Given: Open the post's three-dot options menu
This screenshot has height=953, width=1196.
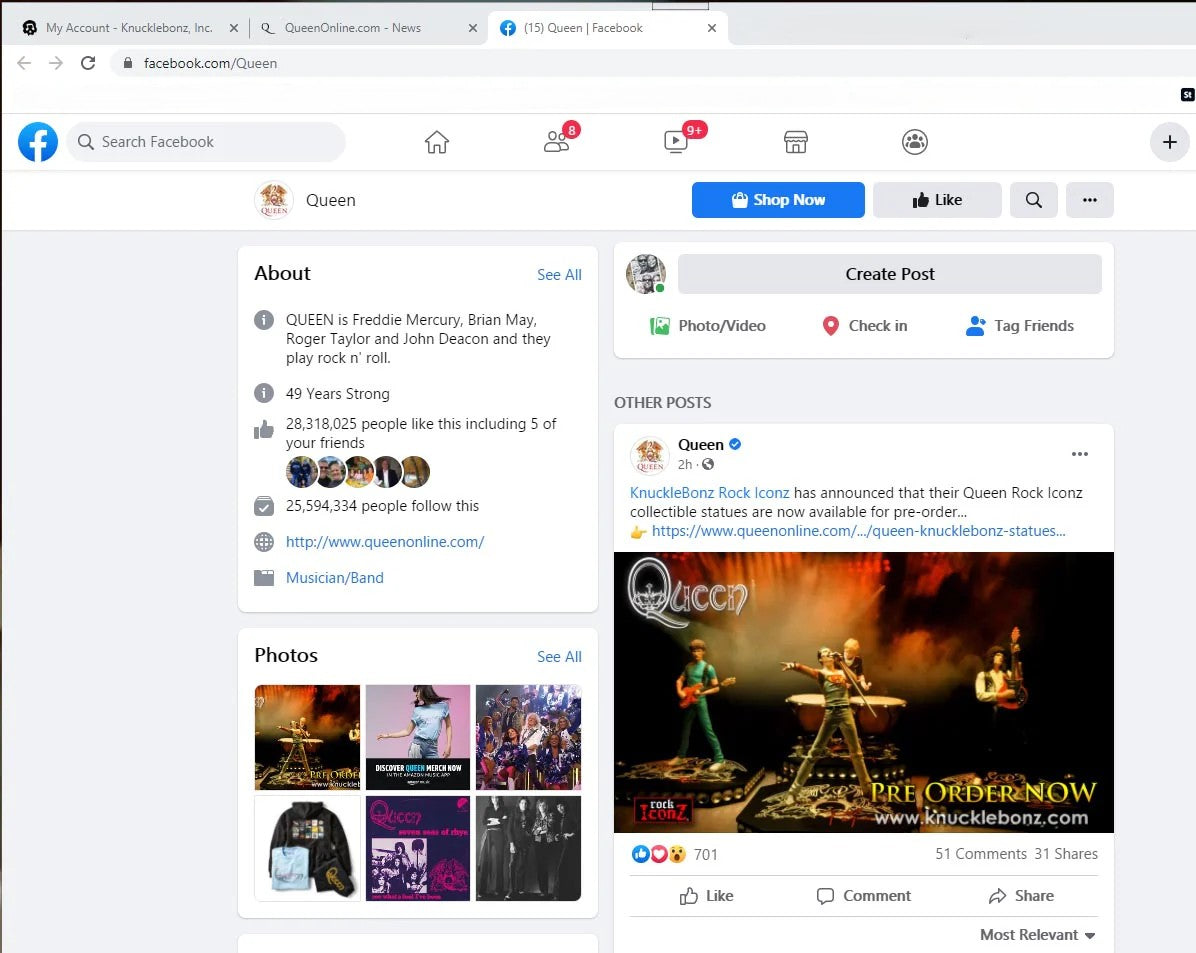Looking at the screenshot, I should coord(1079,454).
